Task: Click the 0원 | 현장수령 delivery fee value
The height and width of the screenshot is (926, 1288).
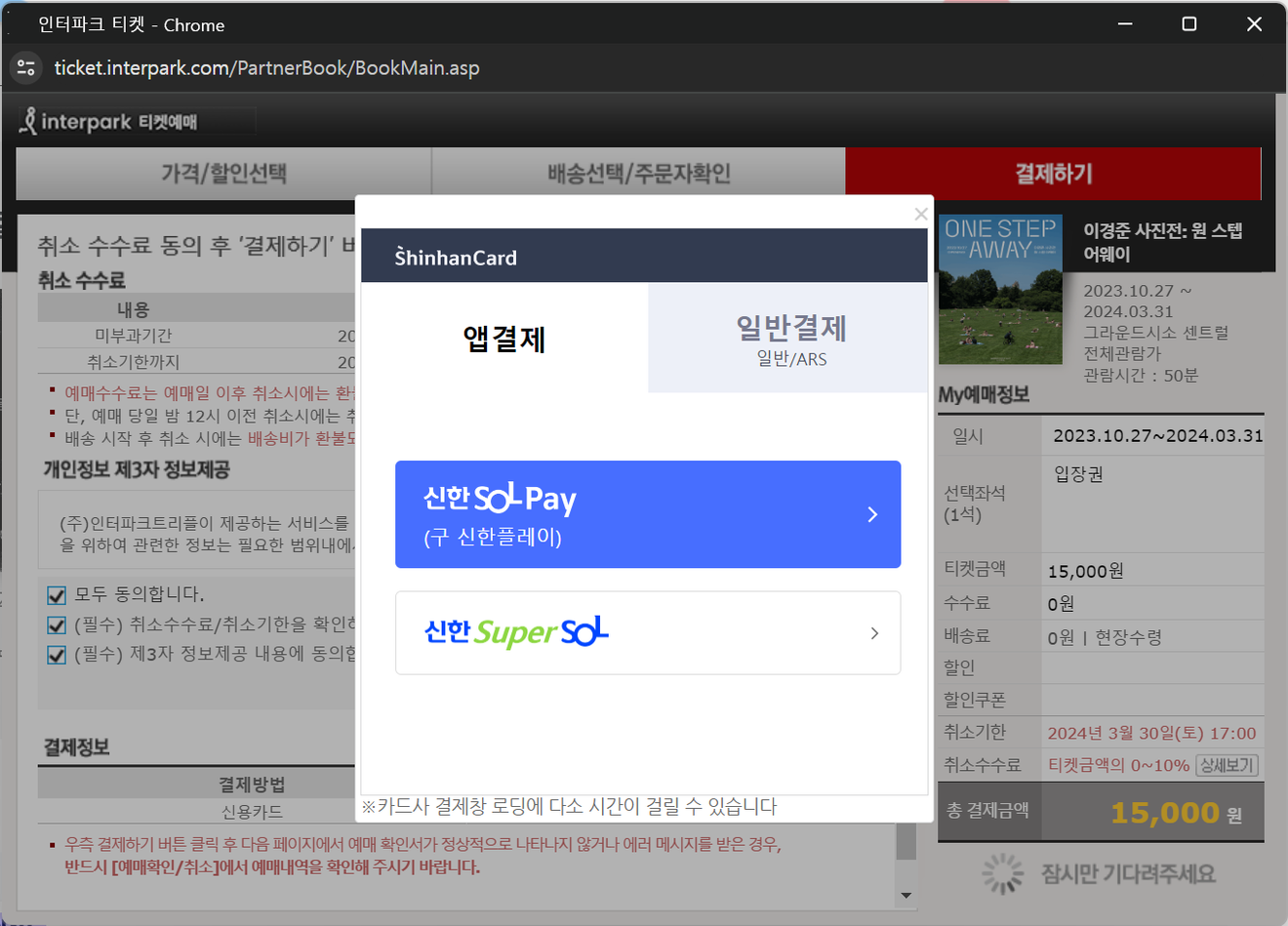Action: pos(1105,637)
